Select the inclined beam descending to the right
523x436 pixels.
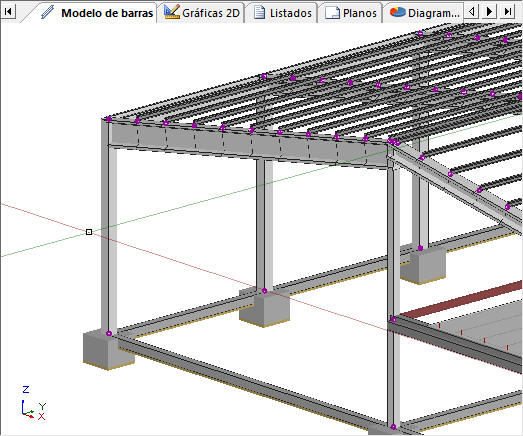click(457, 187)
